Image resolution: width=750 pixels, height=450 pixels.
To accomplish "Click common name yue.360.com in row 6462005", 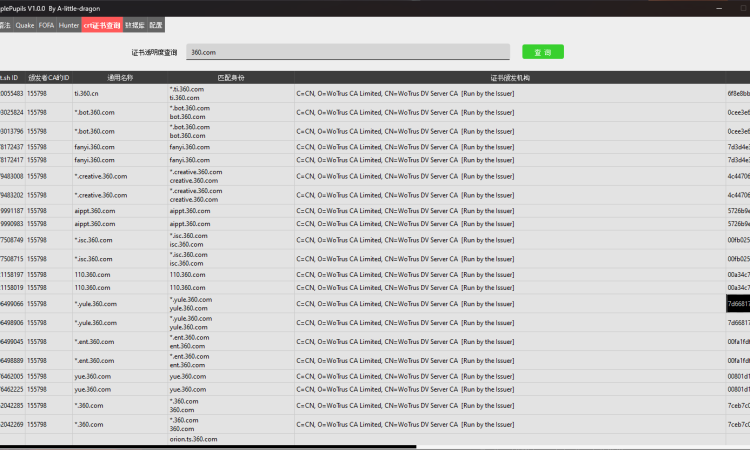I will tap(120, 376).
